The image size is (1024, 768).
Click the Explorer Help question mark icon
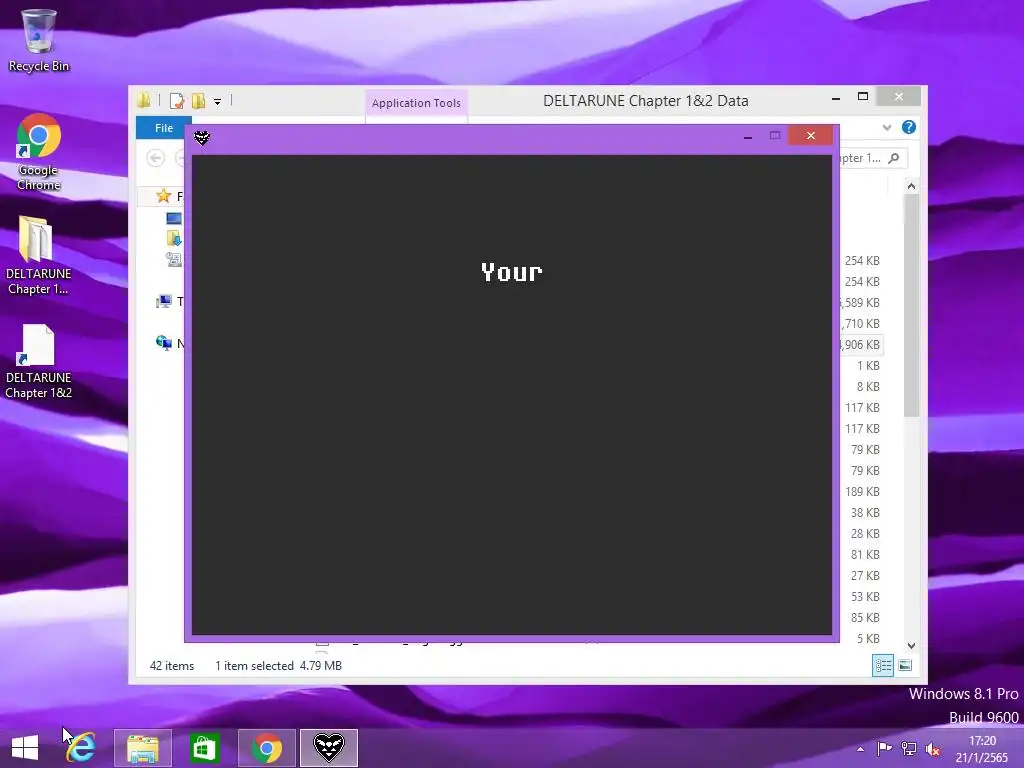click(x=908, y=127)
